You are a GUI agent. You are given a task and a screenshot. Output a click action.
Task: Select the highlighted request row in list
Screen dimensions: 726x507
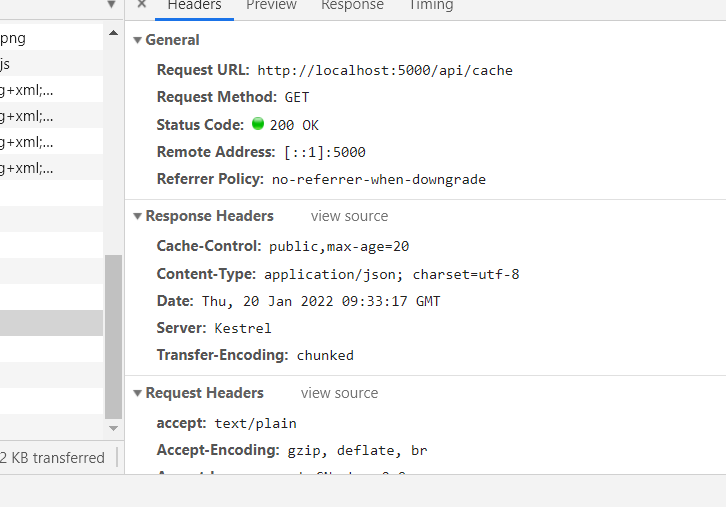51,323
